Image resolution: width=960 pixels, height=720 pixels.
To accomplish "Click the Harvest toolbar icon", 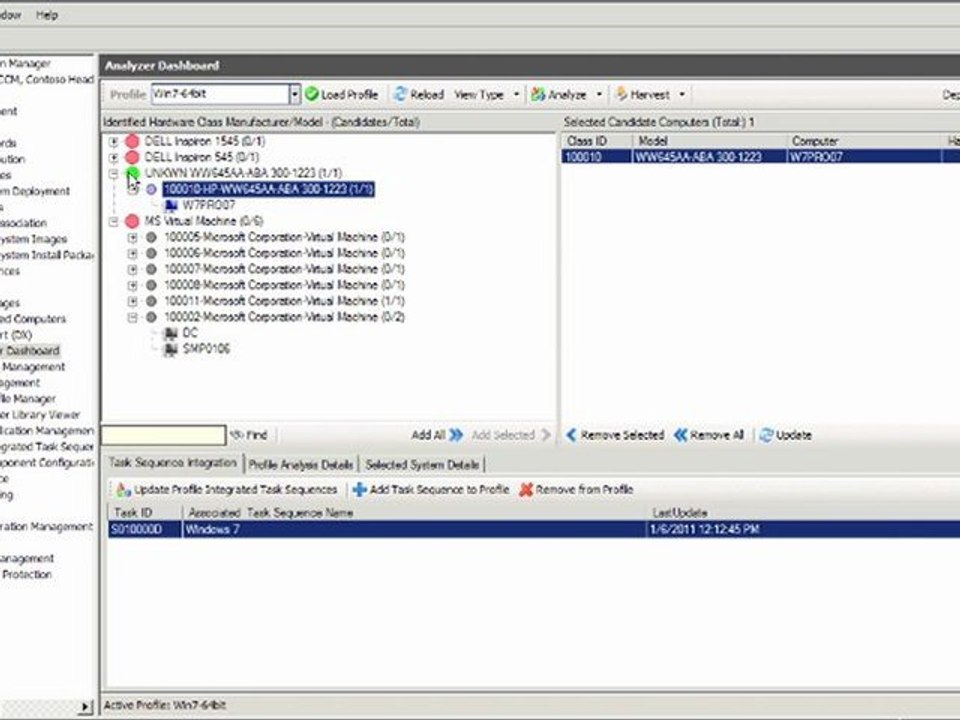I will pyautogui.click(x=621, y=94).
